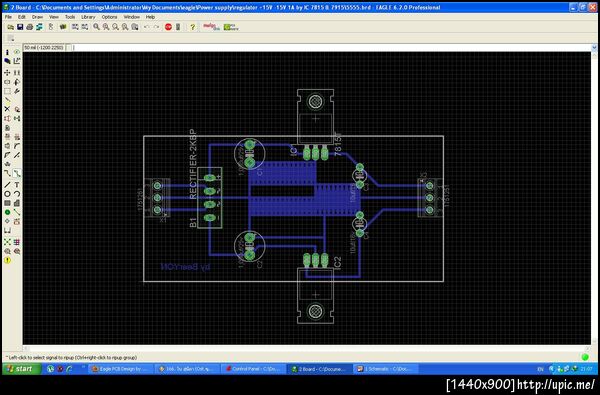Click the green status indicator at bottom right
The width and height of the screenshot is (600, 395).
(x=585, y=357)
